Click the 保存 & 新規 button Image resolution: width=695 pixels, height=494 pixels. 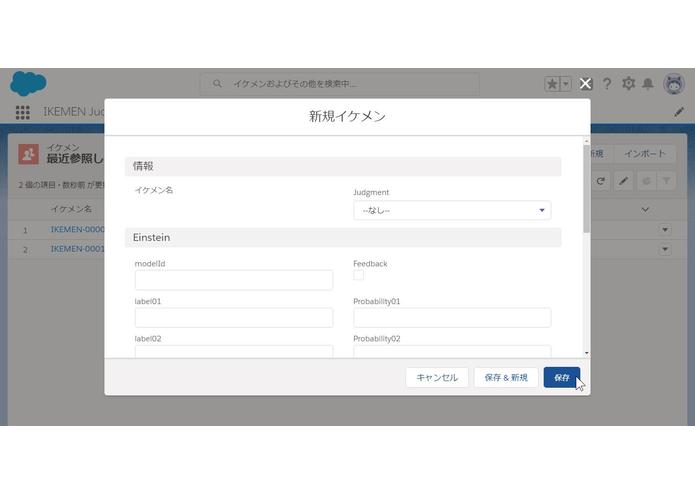[506, 377]
